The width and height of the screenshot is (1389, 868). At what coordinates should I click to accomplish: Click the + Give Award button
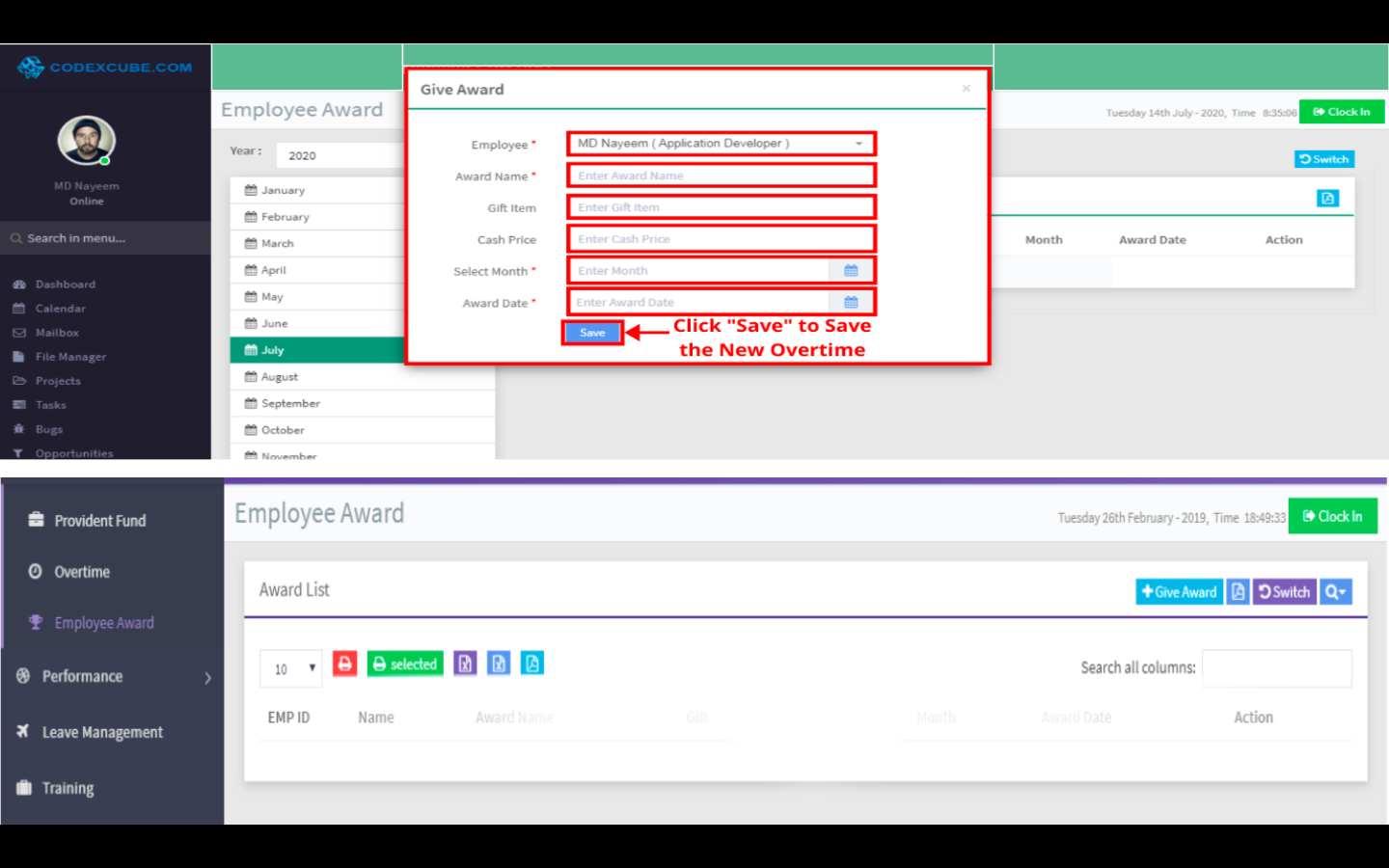1179,592
